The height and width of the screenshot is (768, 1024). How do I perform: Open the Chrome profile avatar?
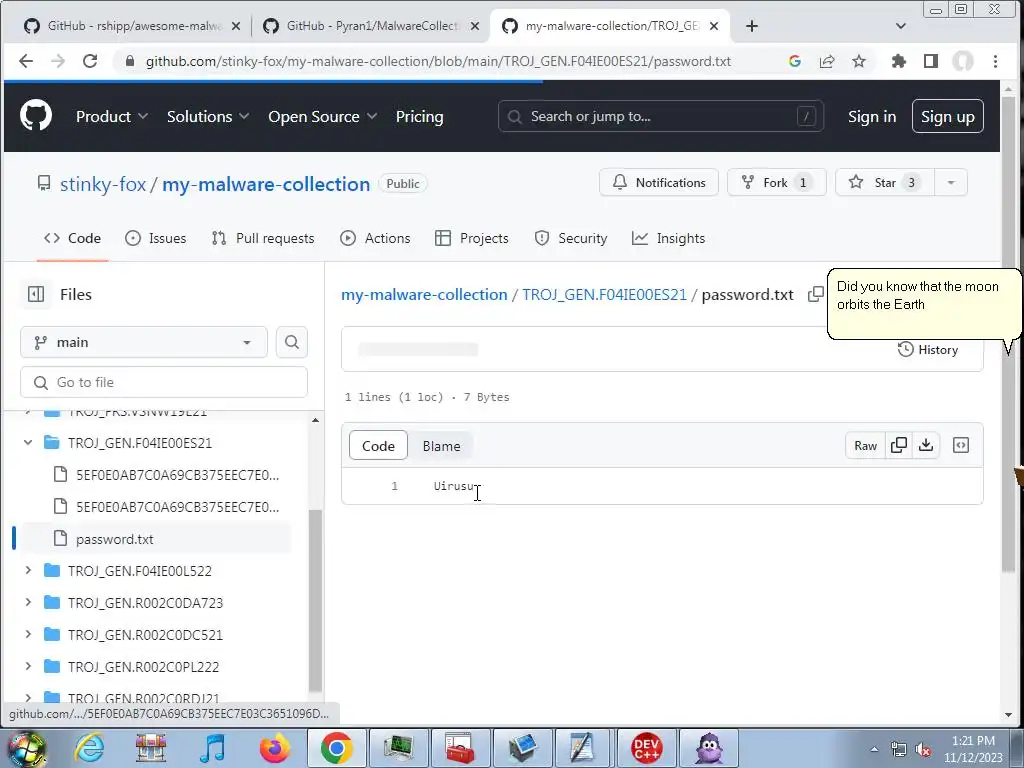point(963,61)
